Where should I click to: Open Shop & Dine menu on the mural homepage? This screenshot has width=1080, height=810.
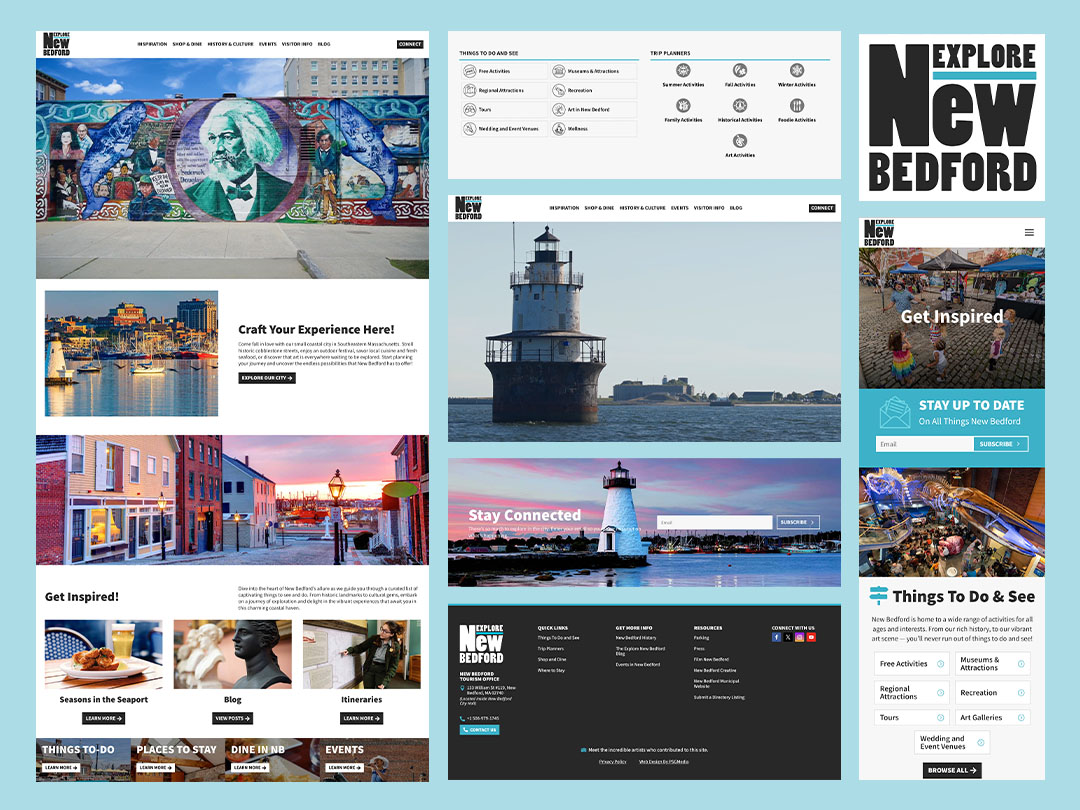[187, 44]
